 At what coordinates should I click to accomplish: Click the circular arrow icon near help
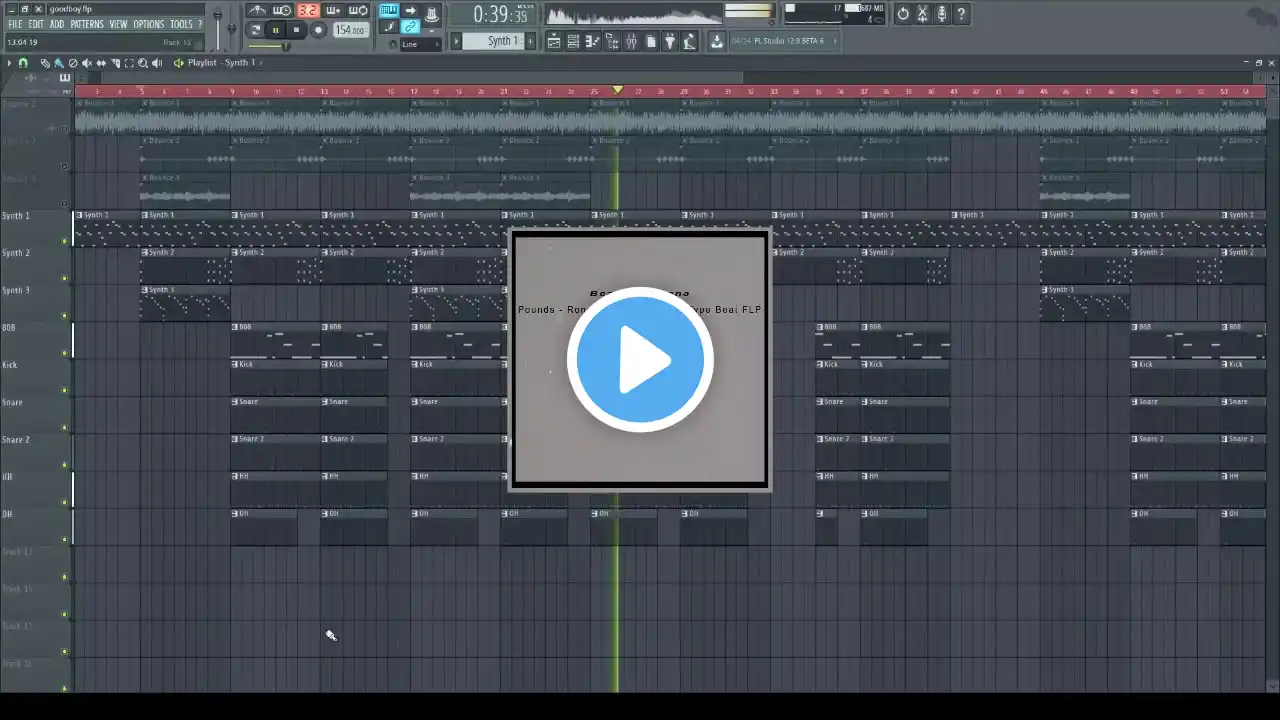tap(903, 14)
